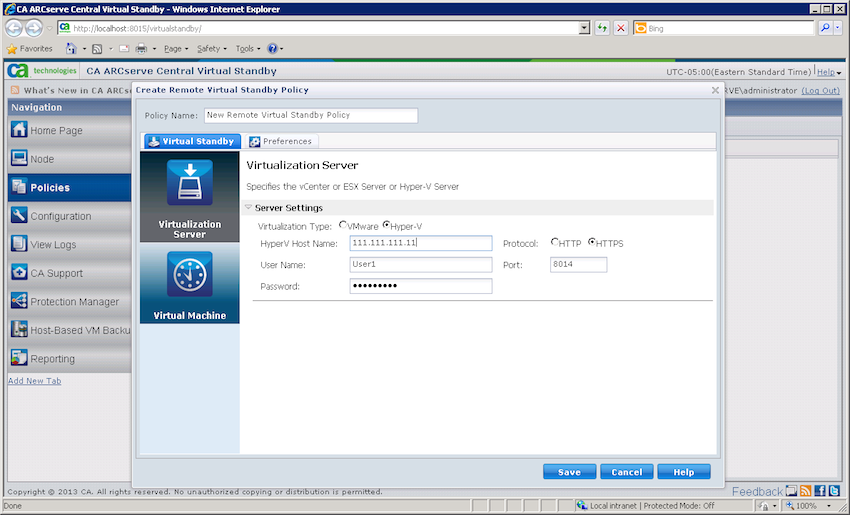Select HTTP protocol
Screen dimensions: 850x515
tap(555, 242)
